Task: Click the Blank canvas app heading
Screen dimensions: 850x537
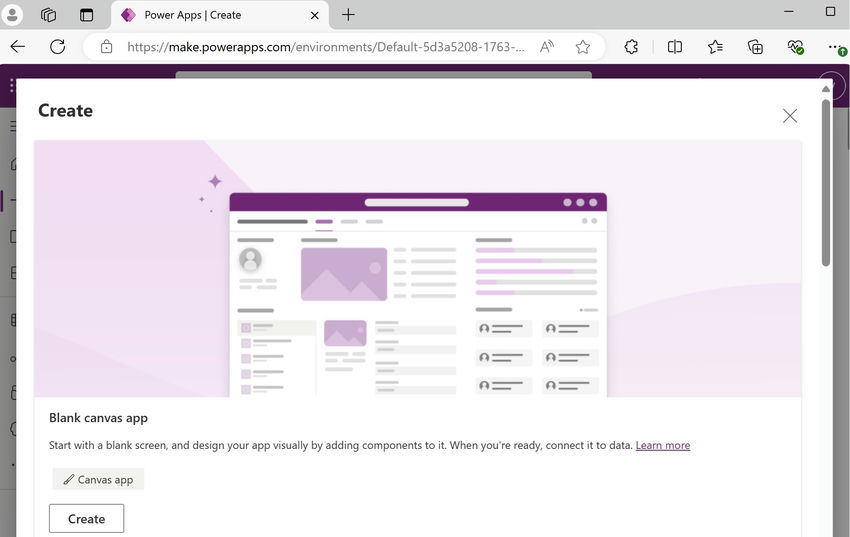Action: point(98,418)
